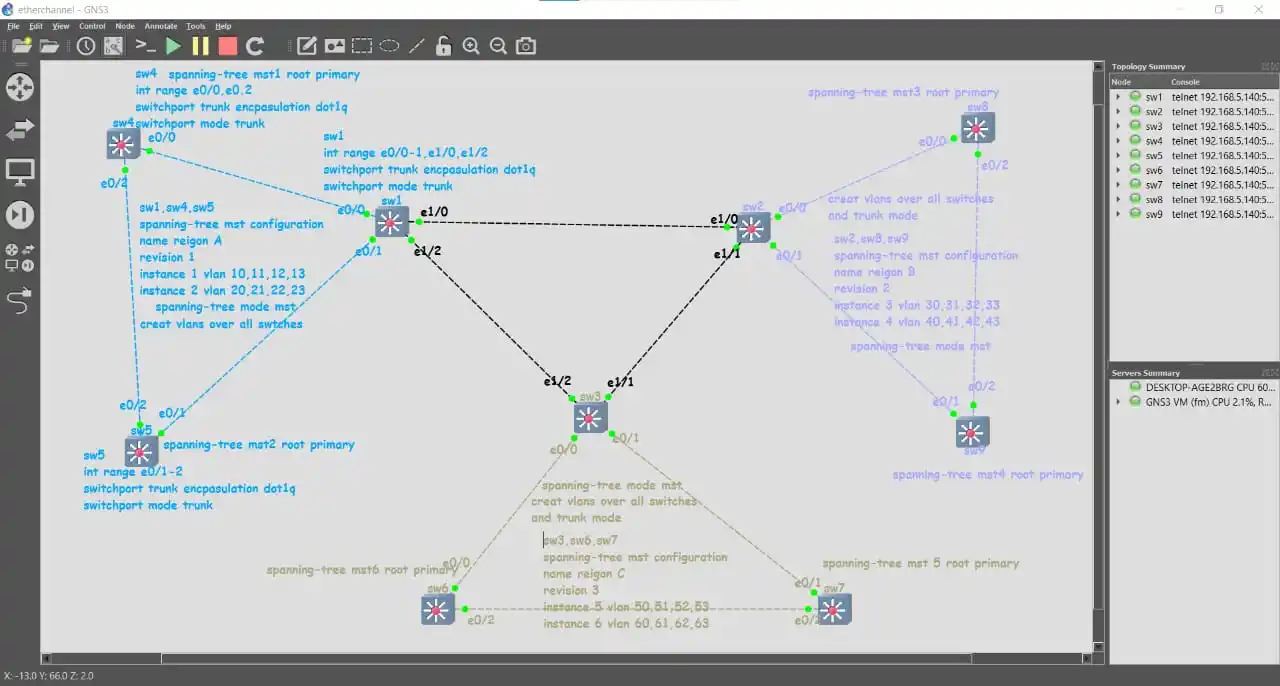
Task: Select the Add a note tool
Action: [307, 46]
